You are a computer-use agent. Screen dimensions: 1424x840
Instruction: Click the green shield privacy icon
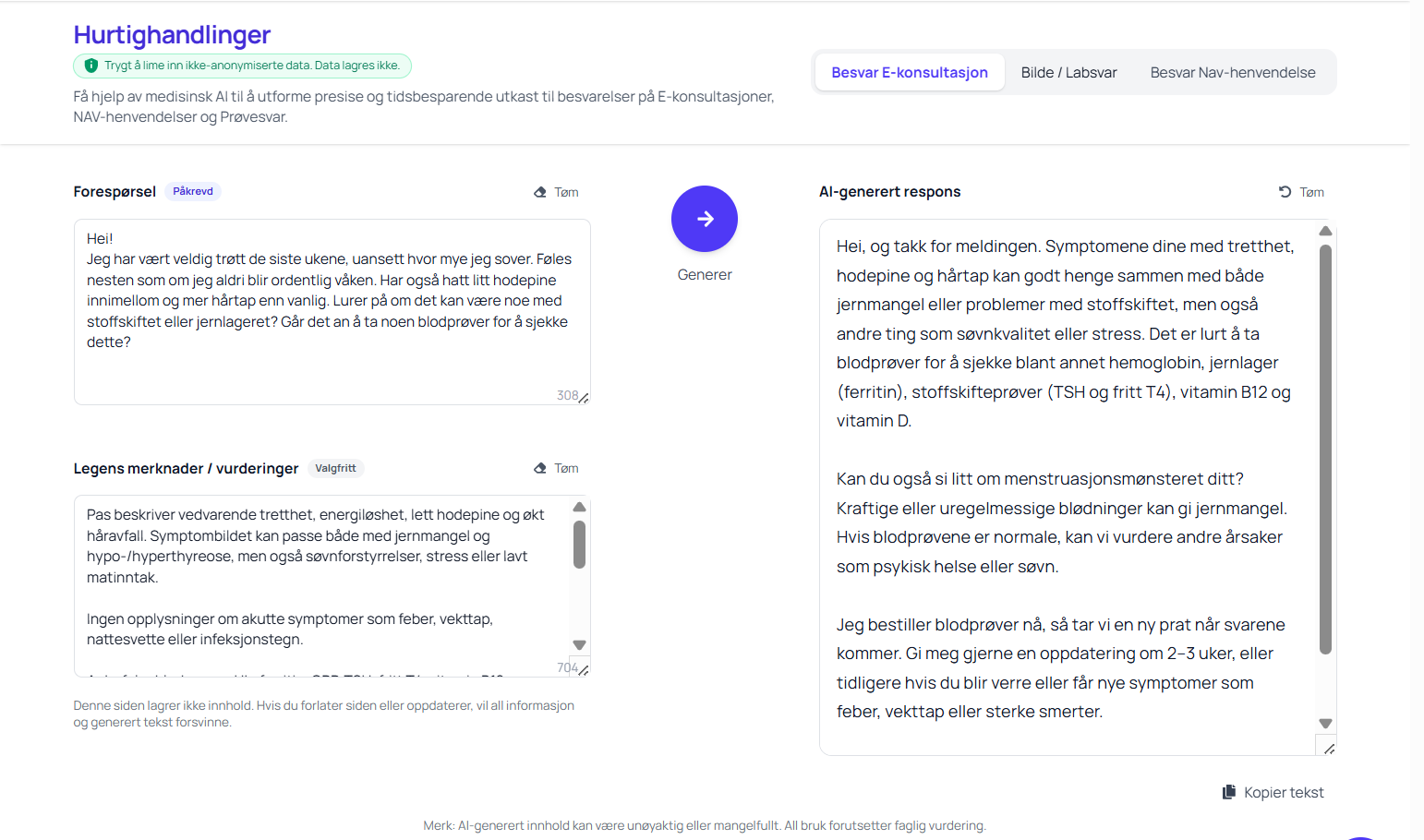(91, 66)
